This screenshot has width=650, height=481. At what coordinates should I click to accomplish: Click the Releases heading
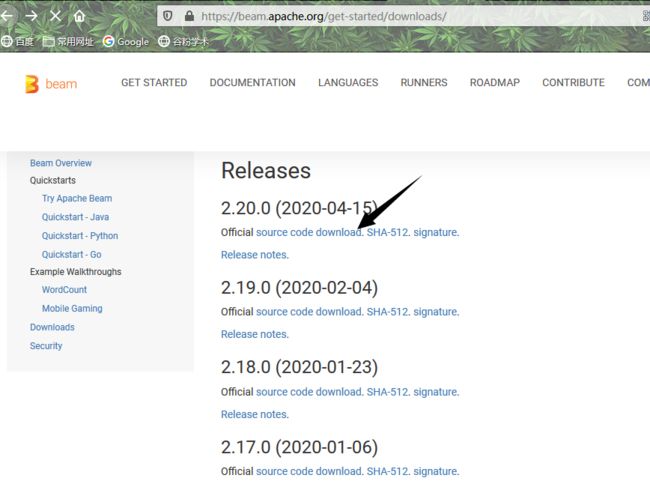pyautogui.click(x=266, y=170)
